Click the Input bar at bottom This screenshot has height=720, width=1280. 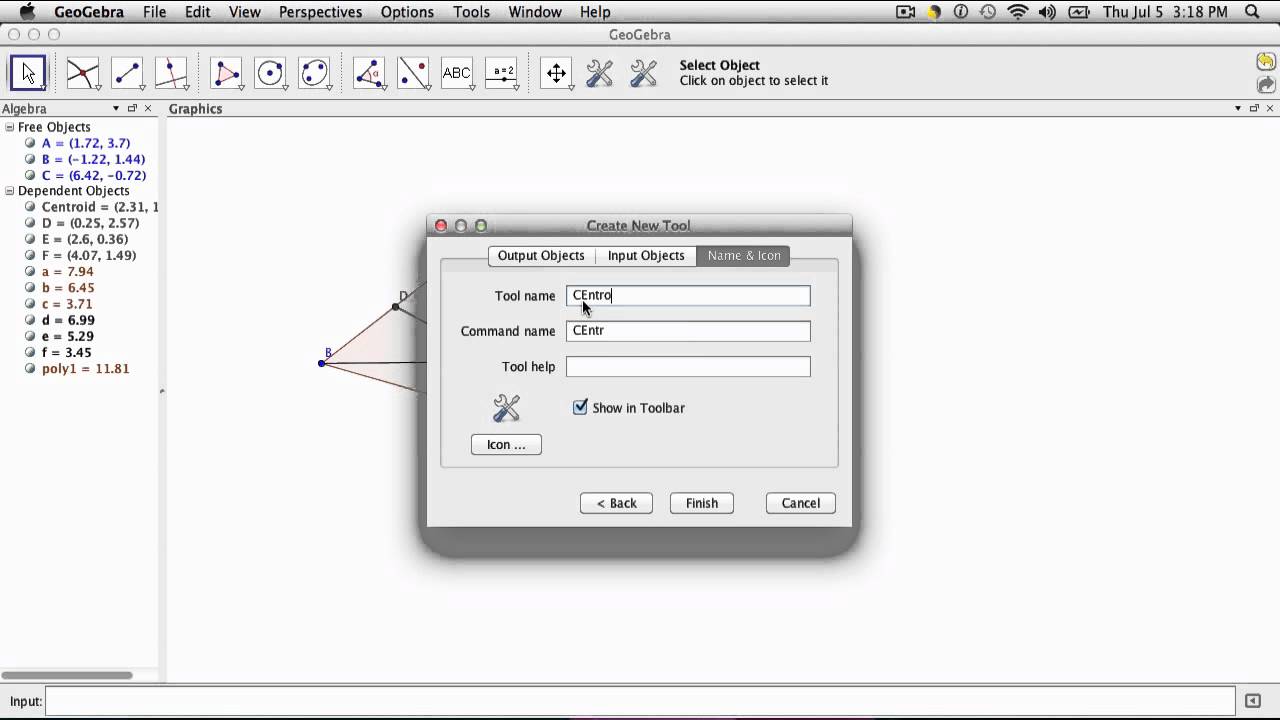[x=640, y=701]
